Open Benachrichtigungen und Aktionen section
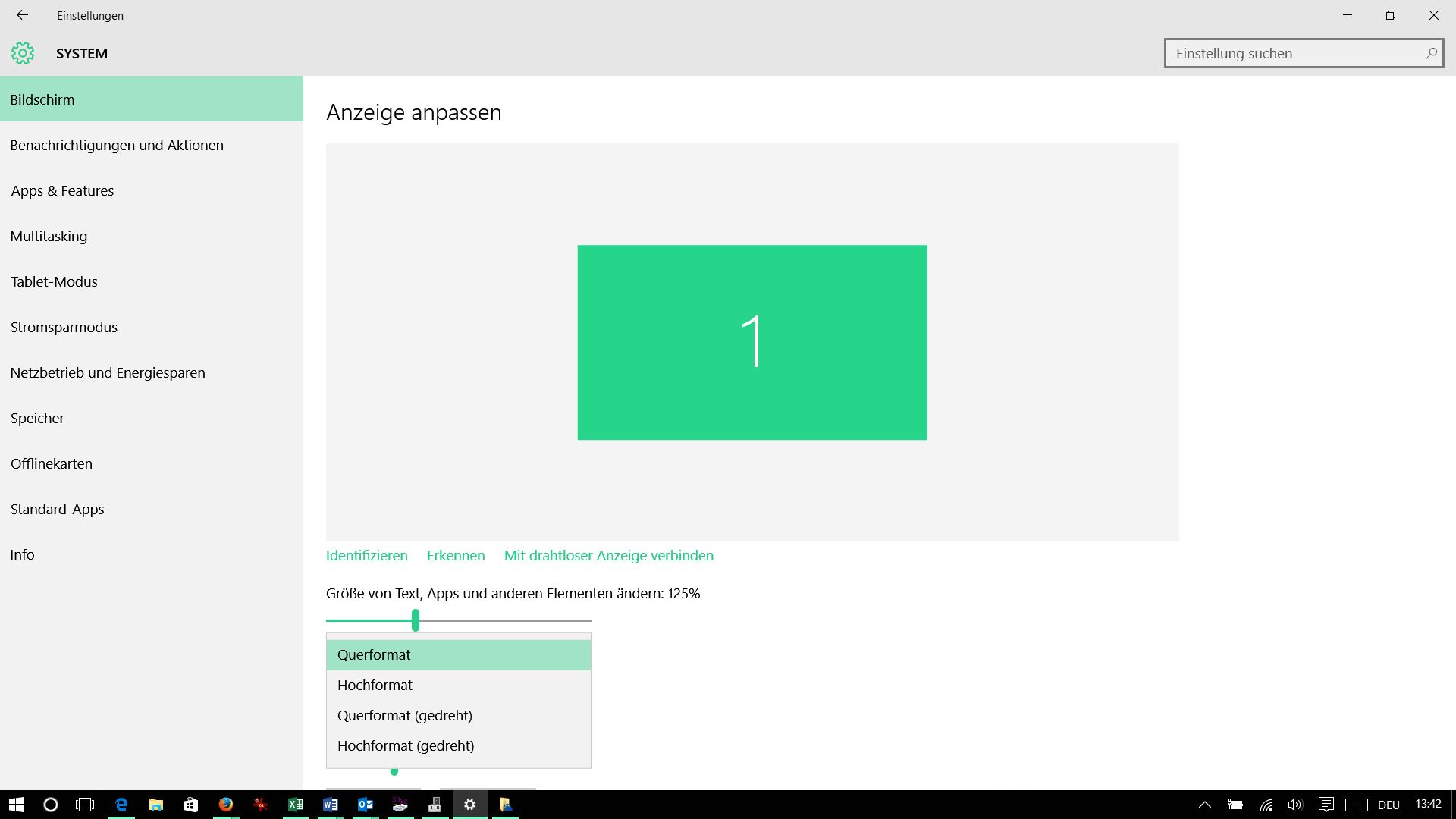 [x=117, y=145]
